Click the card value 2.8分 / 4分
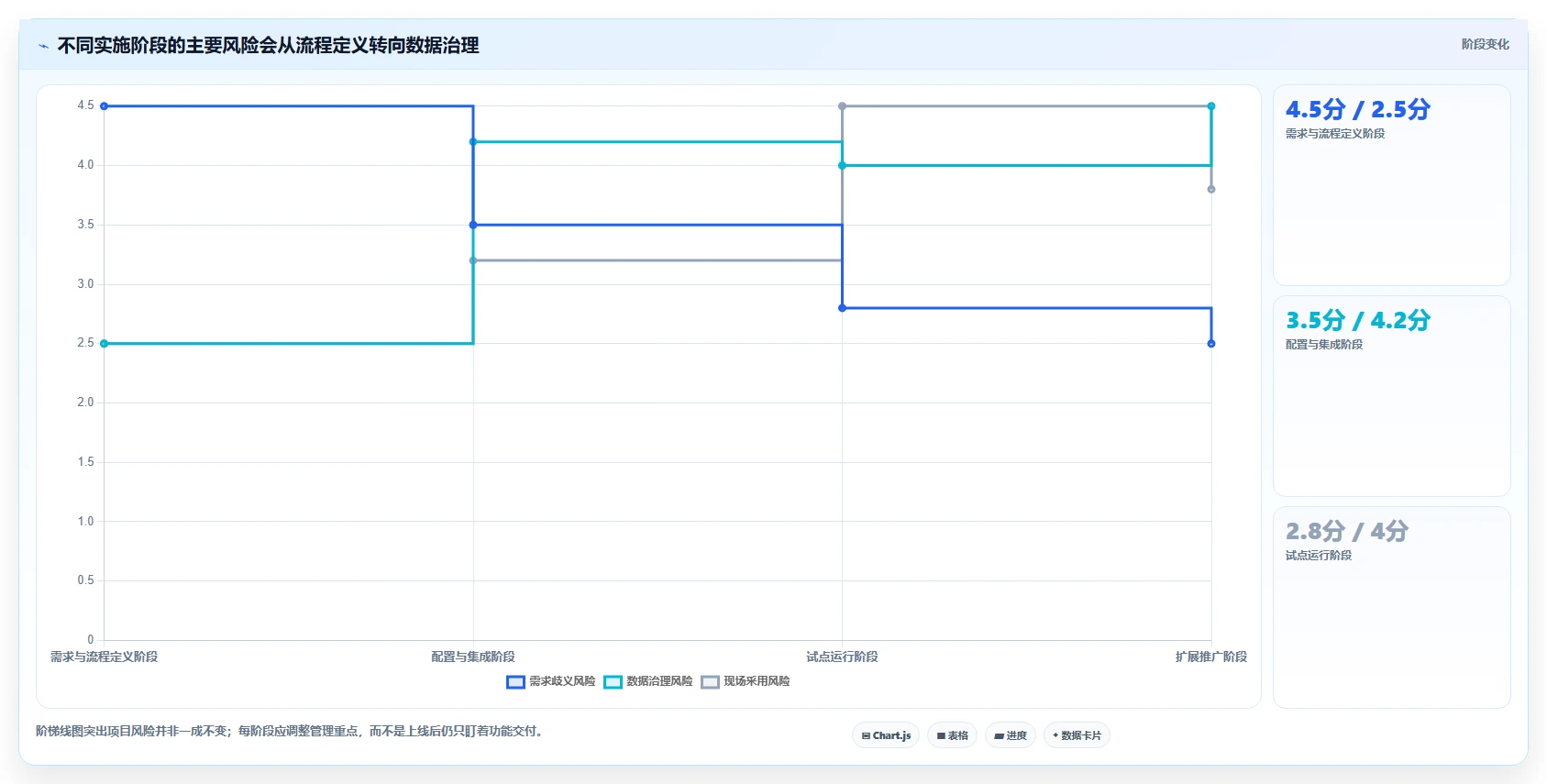This screenshot has width=1547, height=784. (1346, 531)
